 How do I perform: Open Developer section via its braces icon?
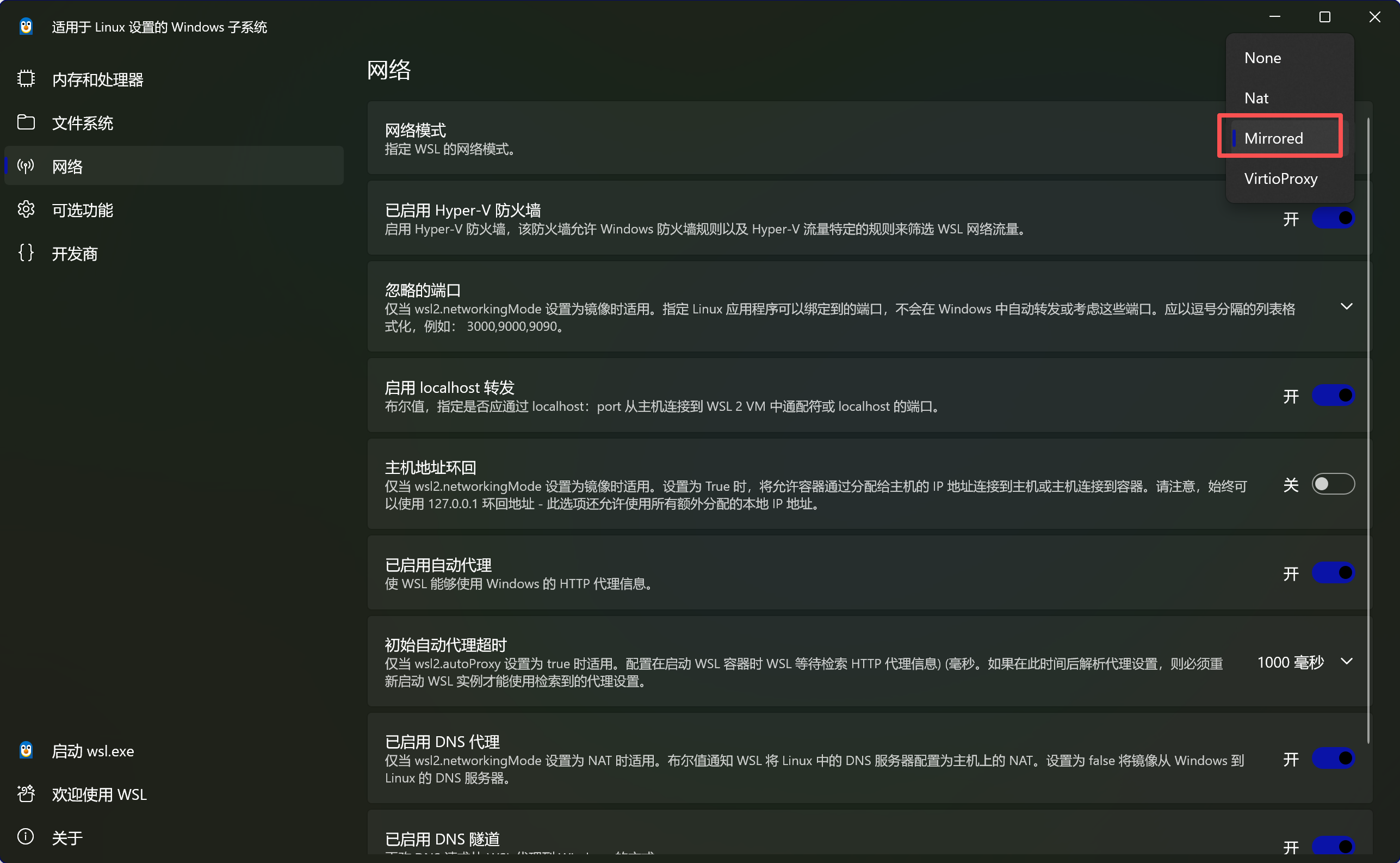click(26, 253)
